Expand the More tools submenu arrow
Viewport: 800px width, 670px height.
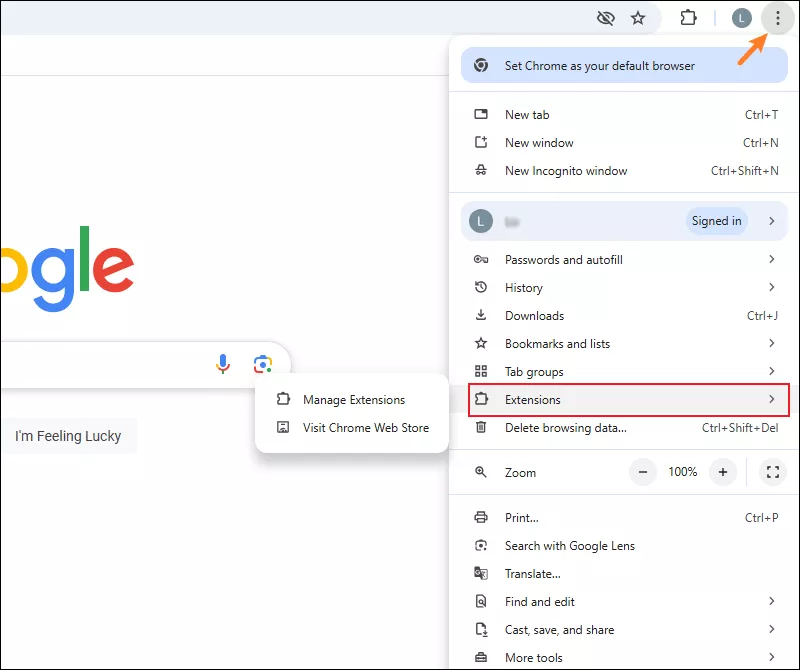pos(771,657)
